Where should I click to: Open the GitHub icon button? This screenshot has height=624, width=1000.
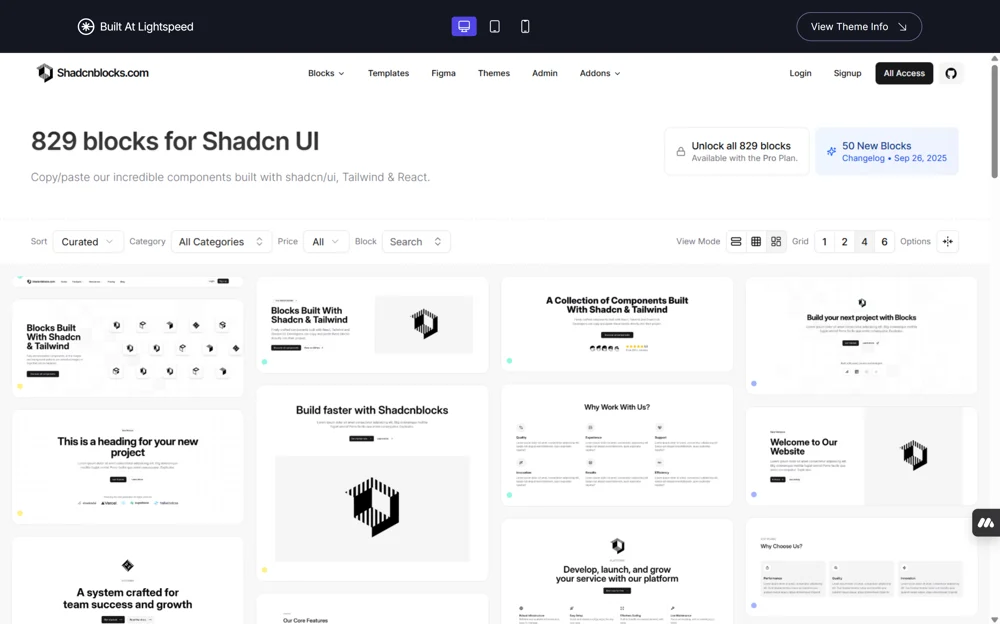(951, 73)
